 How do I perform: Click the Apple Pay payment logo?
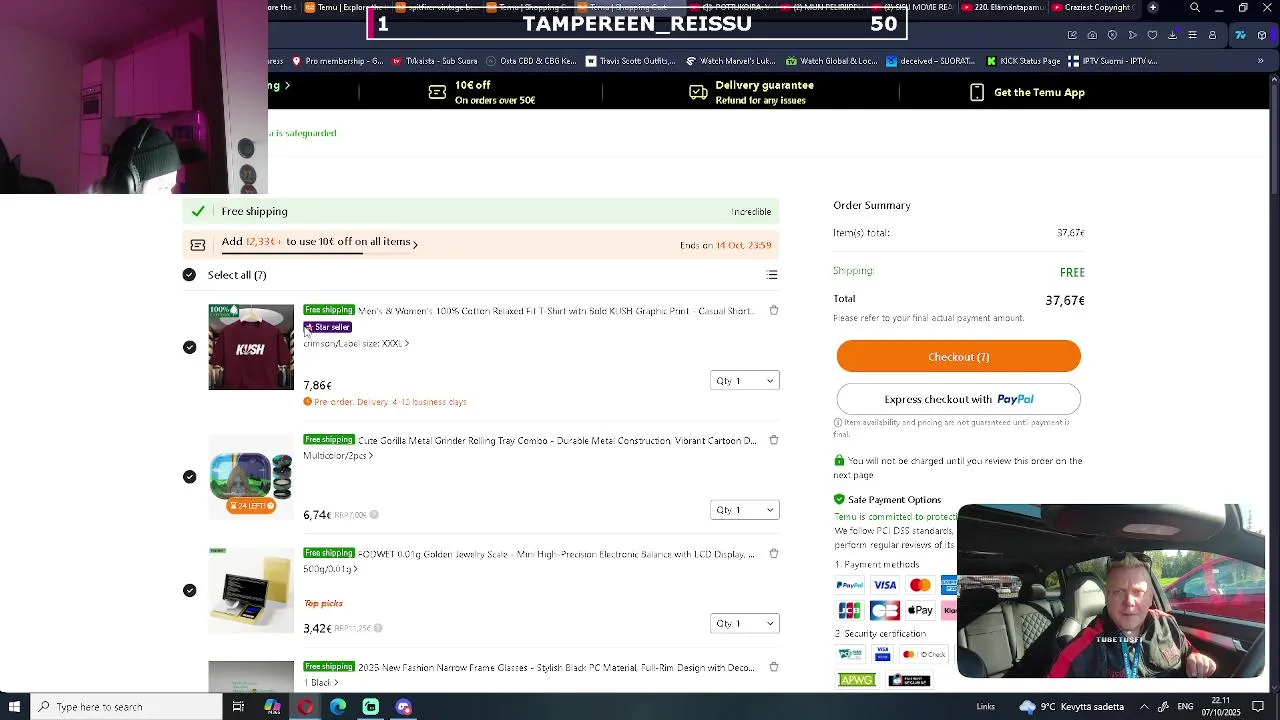(x=920, y=610)
